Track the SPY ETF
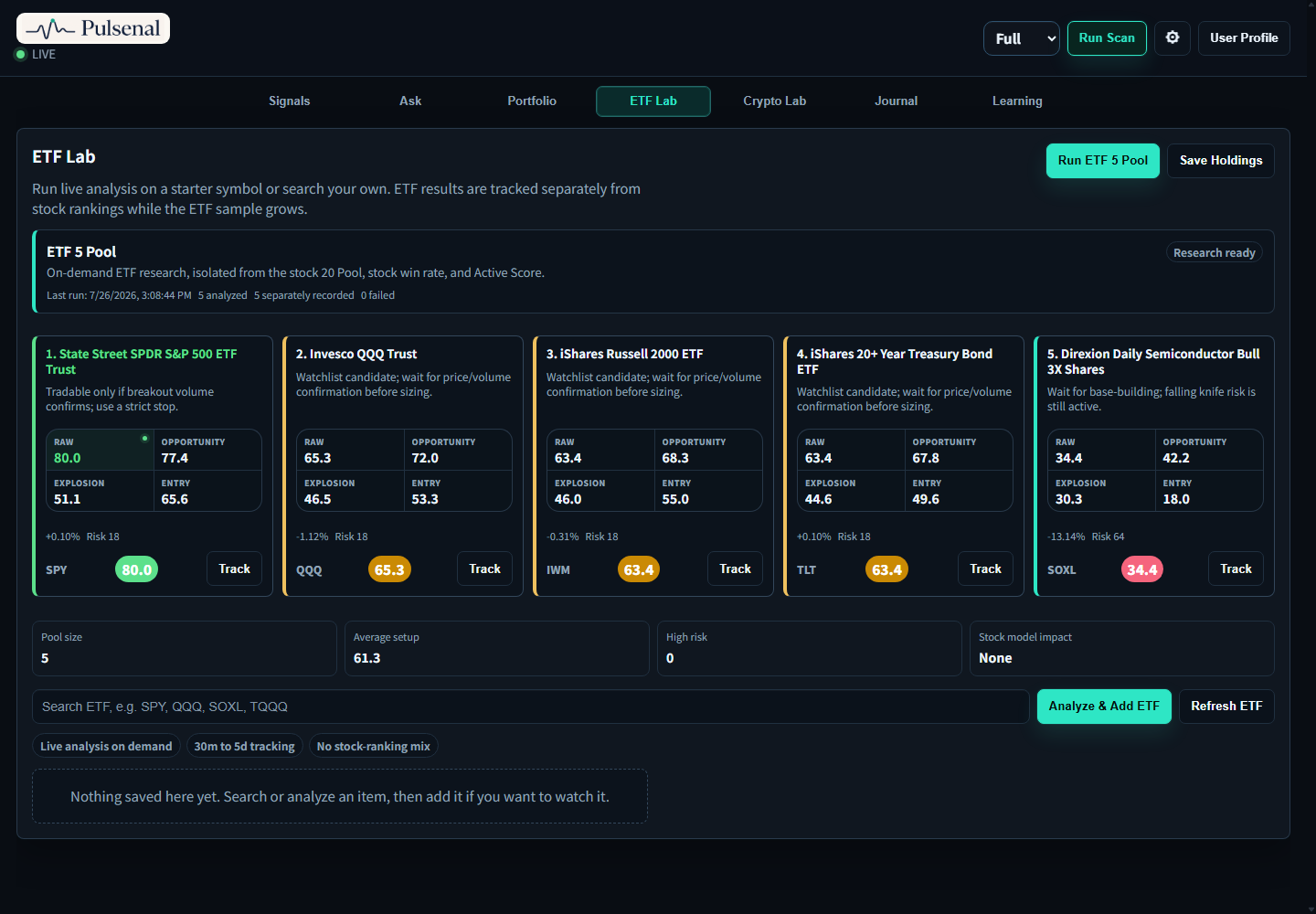The image size is (1316, 914). 235,569
